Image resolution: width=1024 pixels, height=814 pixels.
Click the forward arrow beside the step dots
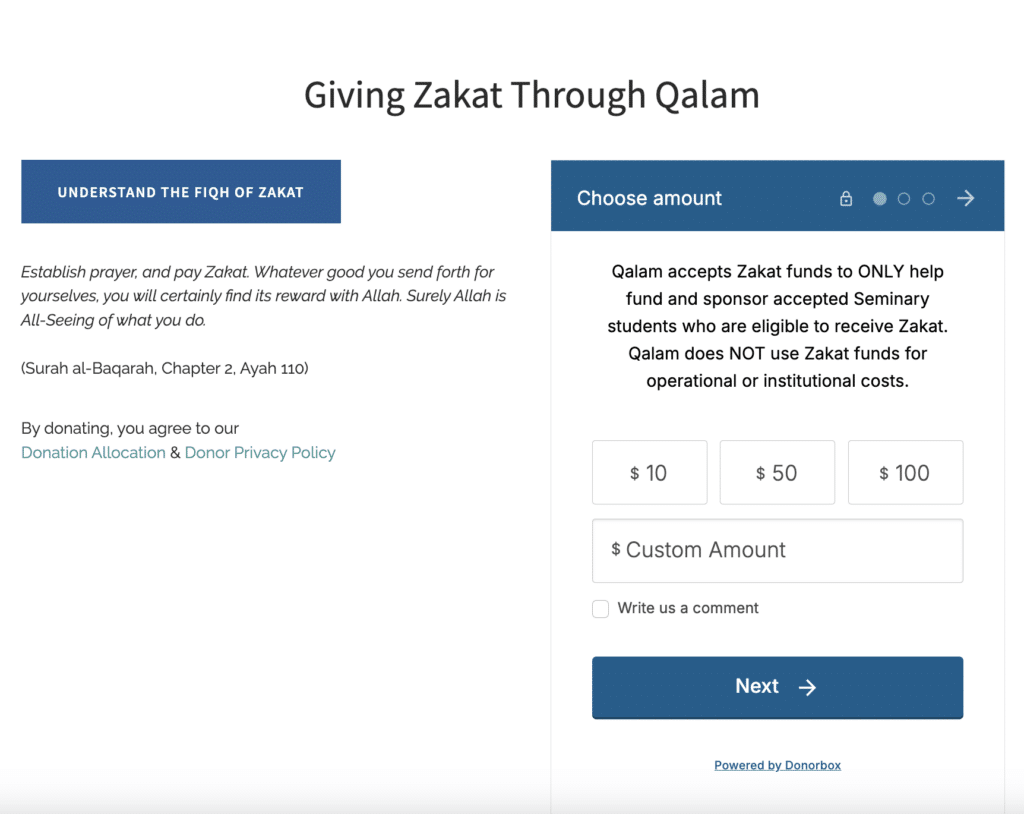pos(964,198)
